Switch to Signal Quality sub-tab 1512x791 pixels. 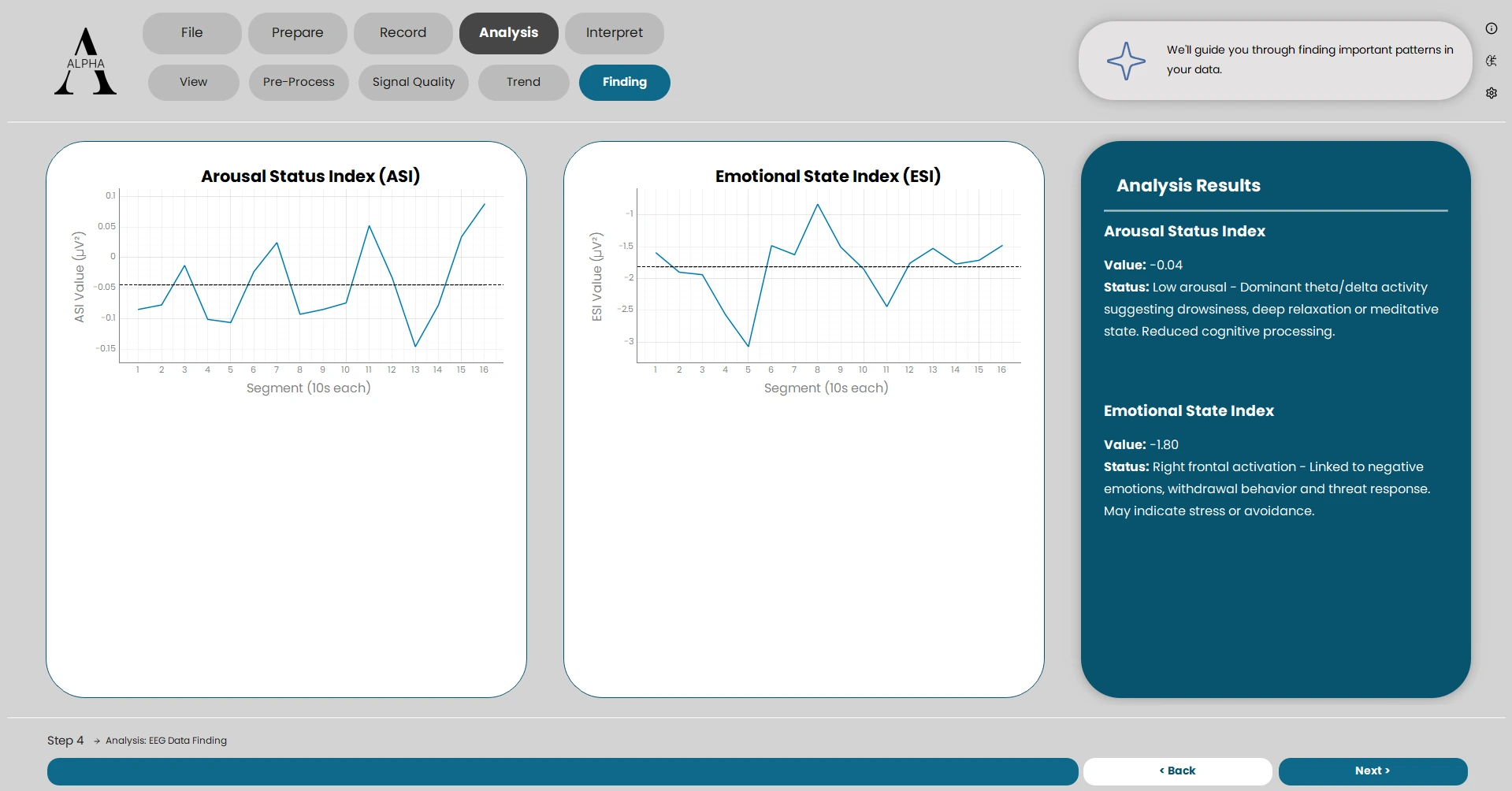413,83
